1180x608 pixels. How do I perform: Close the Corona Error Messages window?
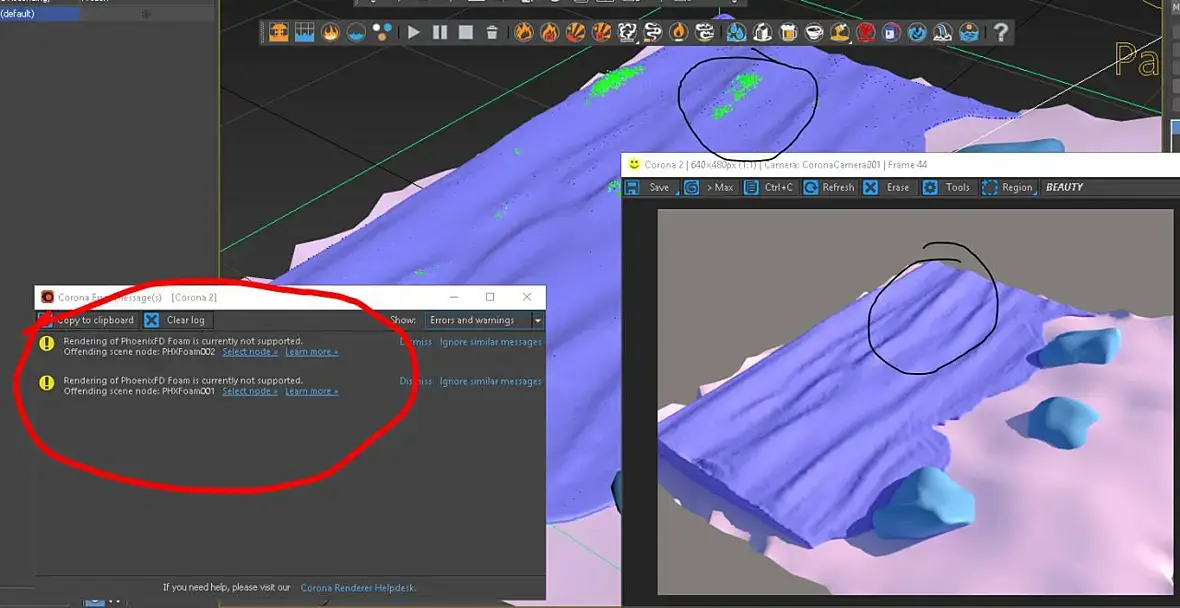point(527,297)
